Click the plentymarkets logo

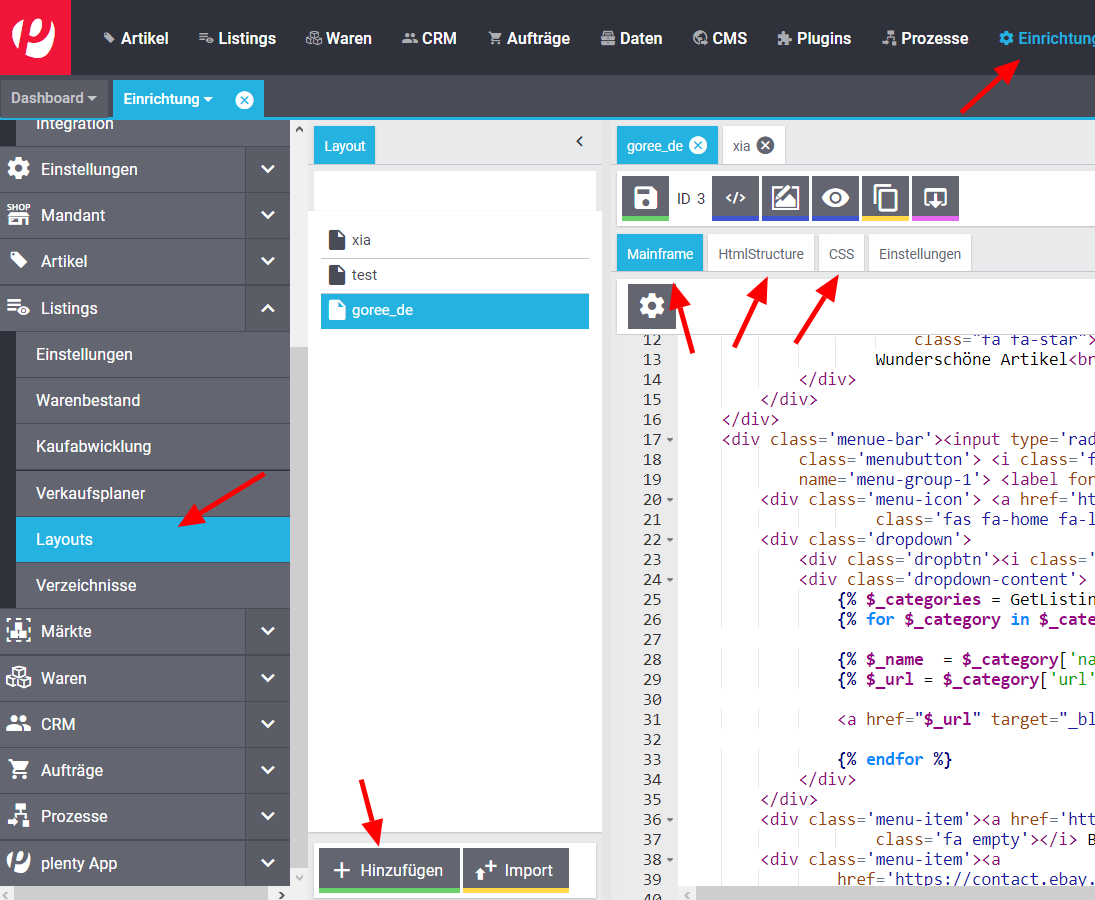pyautogui.click(x=35, y=37)
